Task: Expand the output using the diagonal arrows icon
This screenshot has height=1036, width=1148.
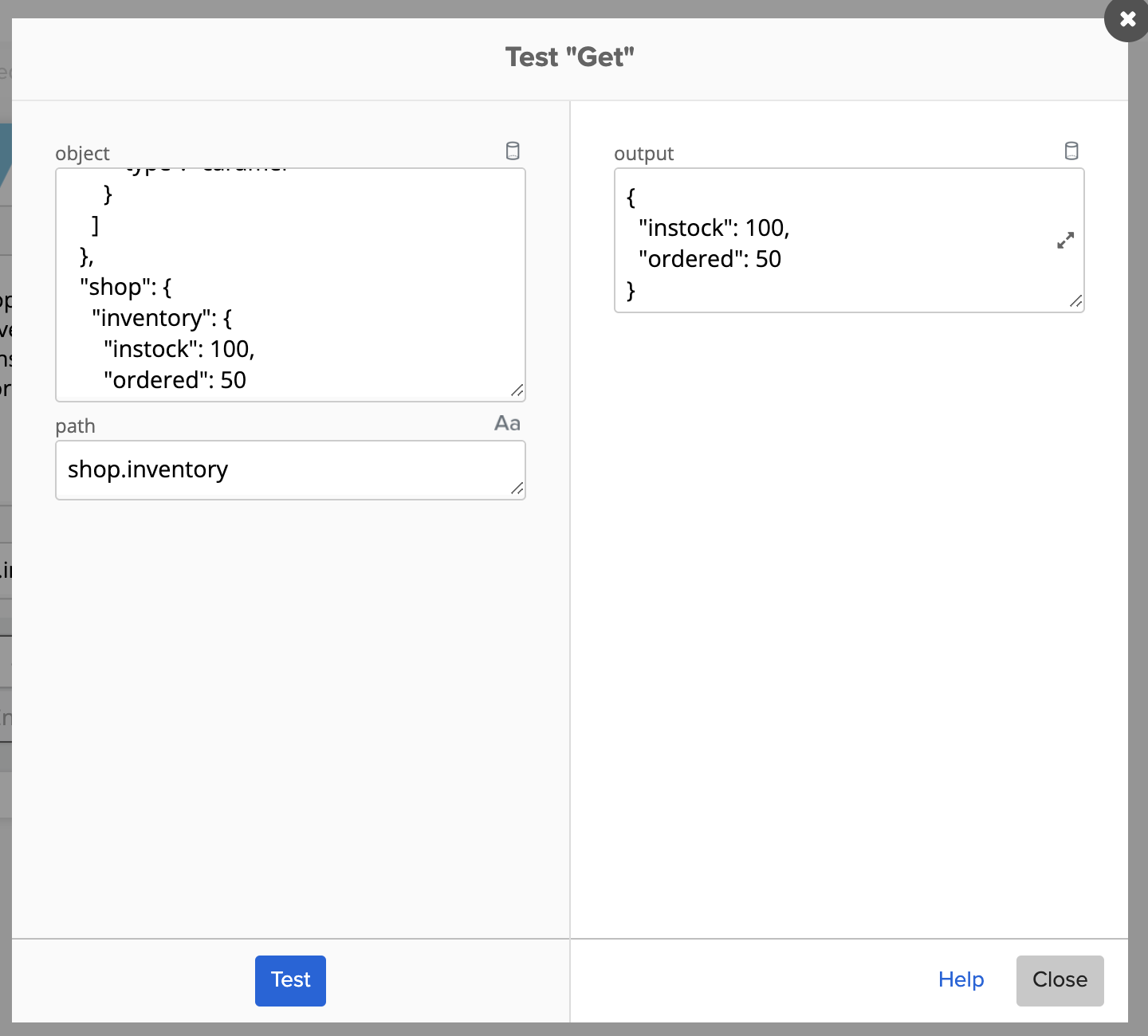Action: (1065, 241)
